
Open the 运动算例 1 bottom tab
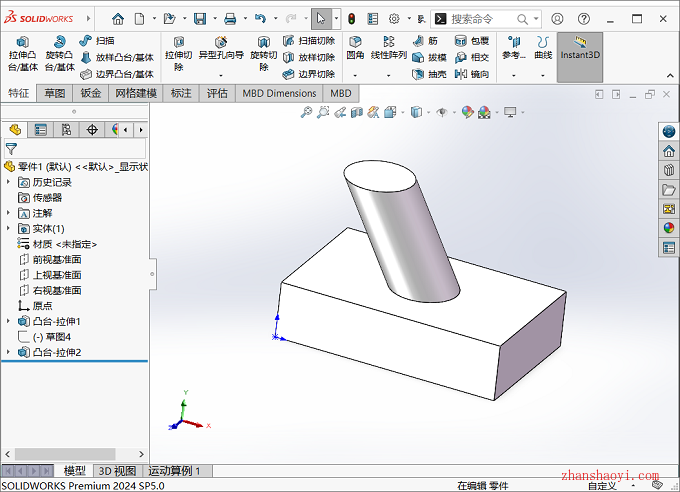pos(175,471)
